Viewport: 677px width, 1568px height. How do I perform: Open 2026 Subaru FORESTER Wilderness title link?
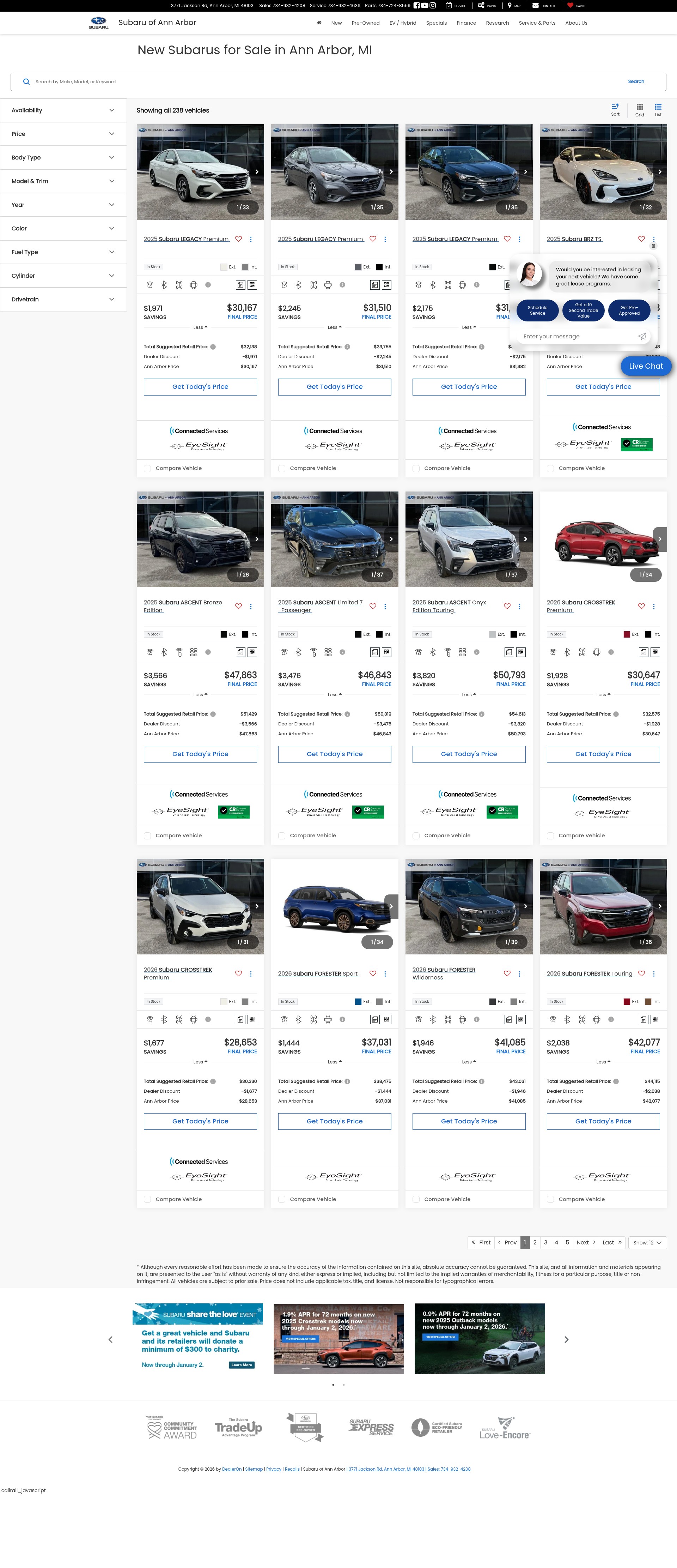point(444,973)
